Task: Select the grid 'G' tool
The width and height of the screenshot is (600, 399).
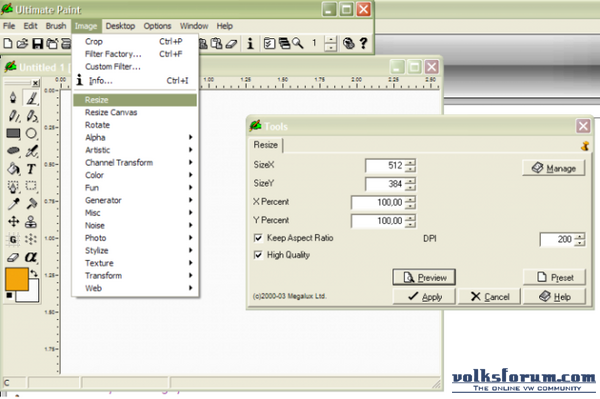Action: pyautogui.click(x=13, y=239)
